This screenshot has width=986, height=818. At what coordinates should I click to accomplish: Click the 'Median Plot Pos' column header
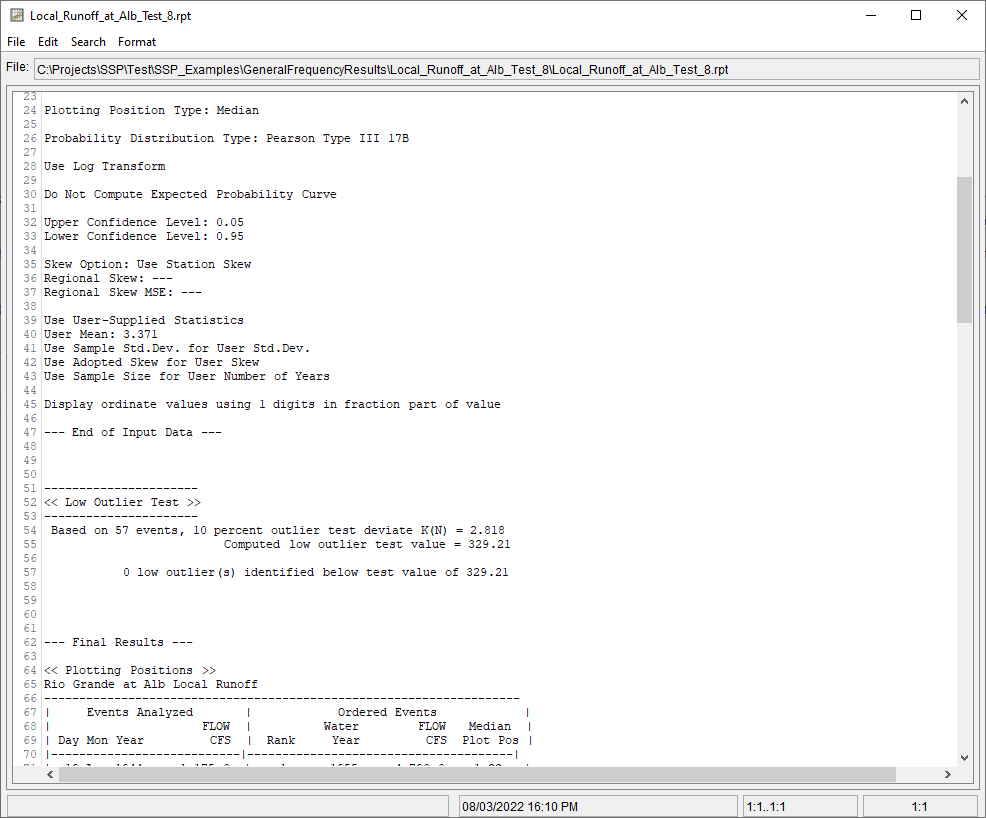[490, 734]
